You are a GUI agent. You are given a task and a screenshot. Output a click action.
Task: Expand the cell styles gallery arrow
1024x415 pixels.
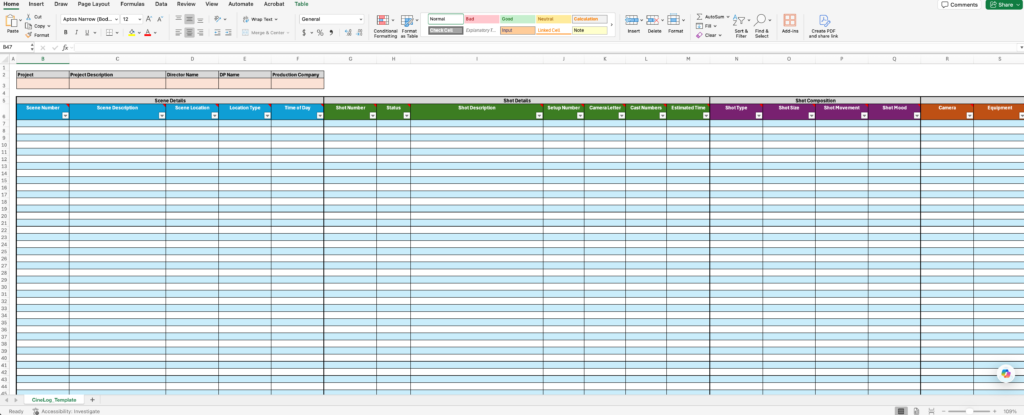612,24
